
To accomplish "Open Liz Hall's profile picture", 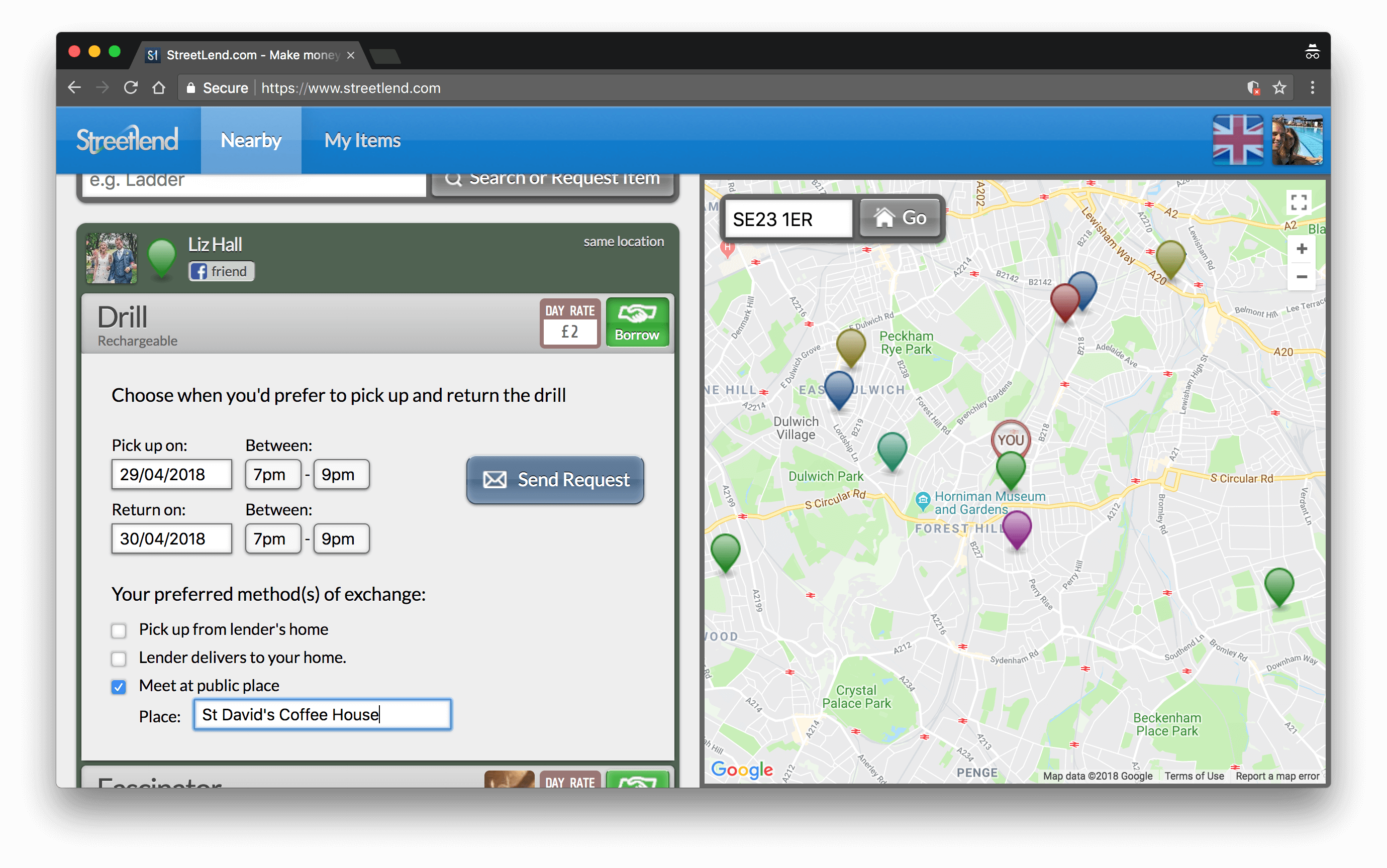I will coord(112,258).
